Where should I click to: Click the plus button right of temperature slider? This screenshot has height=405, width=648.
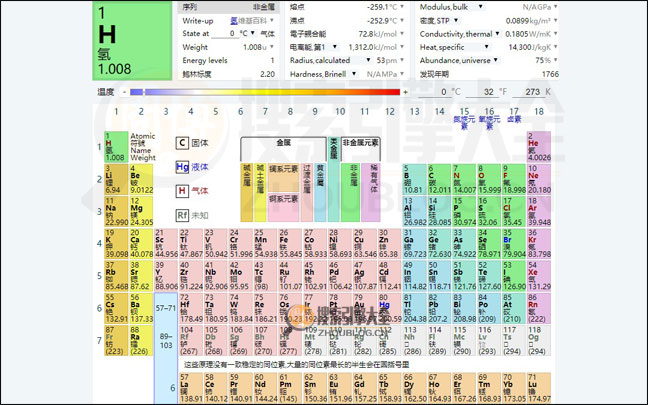pos(405,92)
